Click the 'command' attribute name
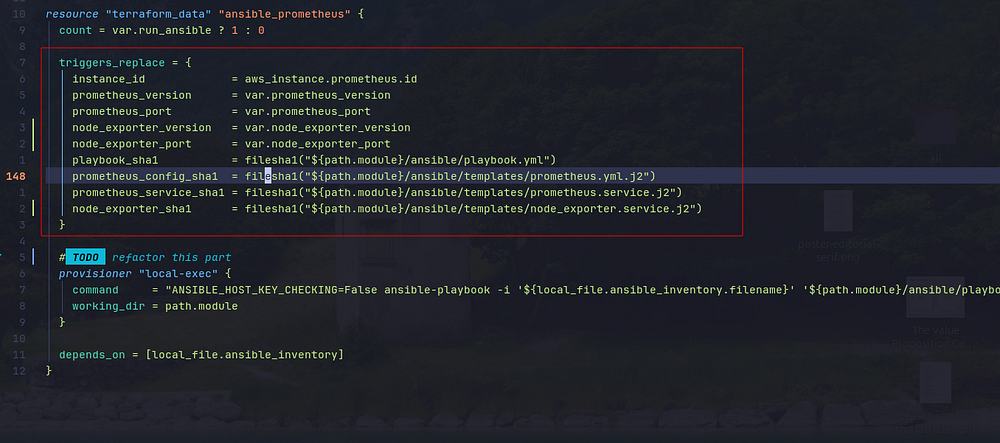Image resolution: width=1000 pixels, height=443 pixels. pos(95,290)
